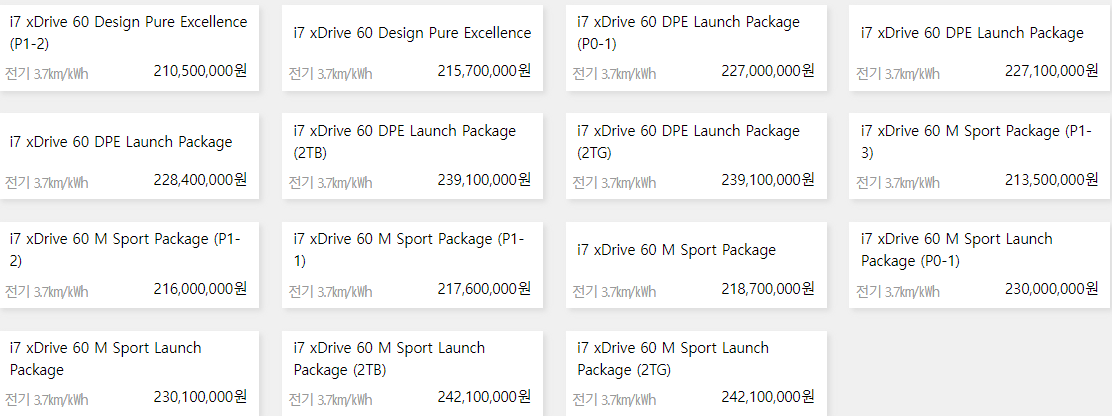The width and height of the screenshot is (1112, 416).
Task: Click 전기 3.7km/kWh on DPE Launch Package (P0-1) card
Action: [x=614, y=74]
